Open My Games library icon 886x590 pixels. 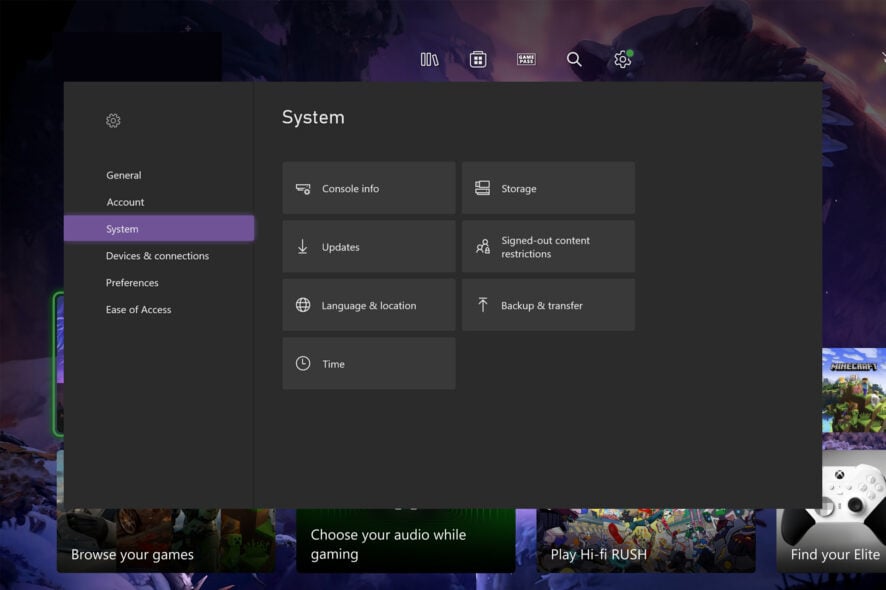pyautogui.click(x=428, y=59)
